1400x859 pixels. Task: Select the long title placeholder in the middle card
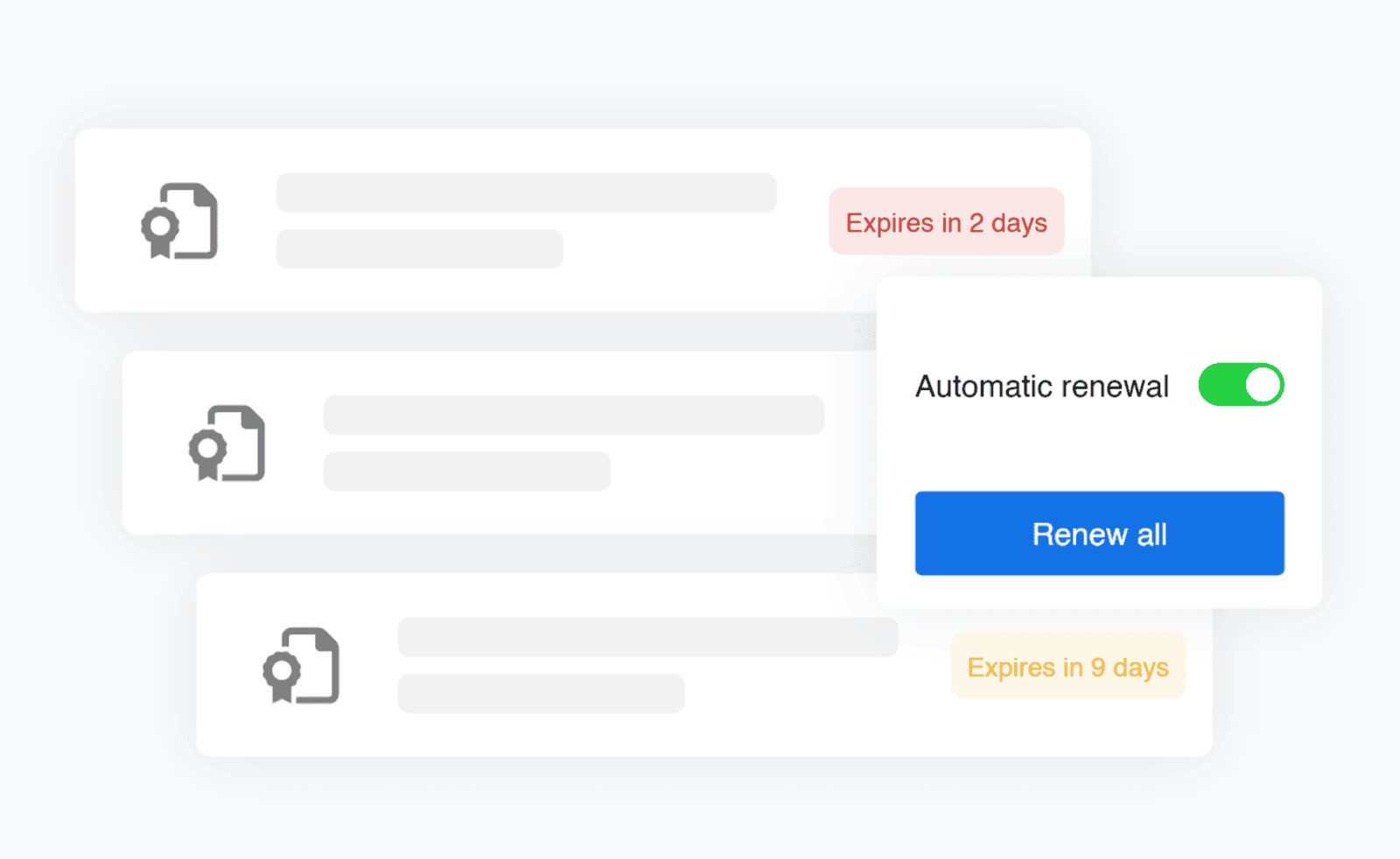coord(574,415)
